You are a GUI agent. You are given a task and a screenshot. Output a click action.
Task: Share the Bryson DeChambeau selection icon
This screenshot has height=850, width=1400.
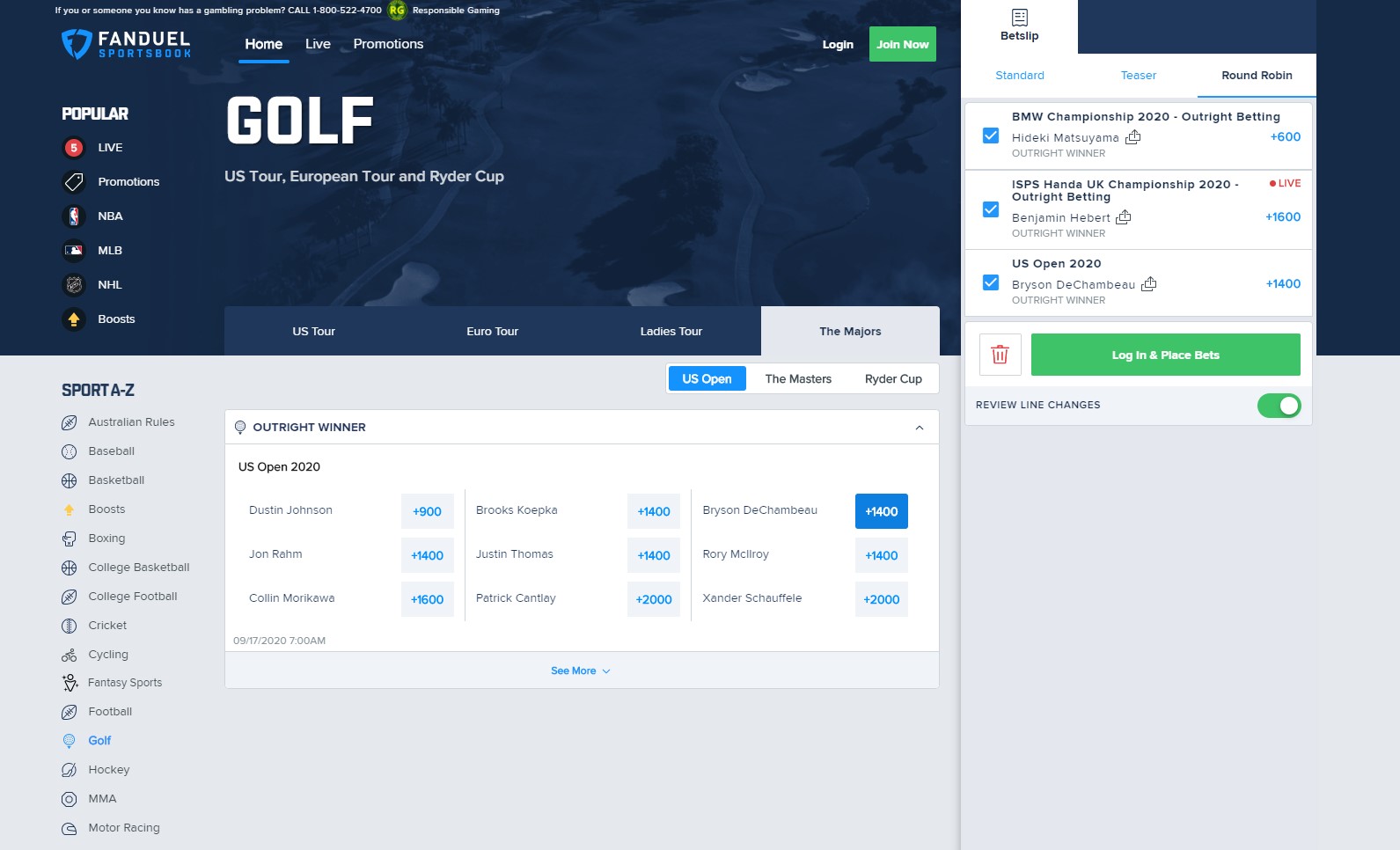point(1149,283)
